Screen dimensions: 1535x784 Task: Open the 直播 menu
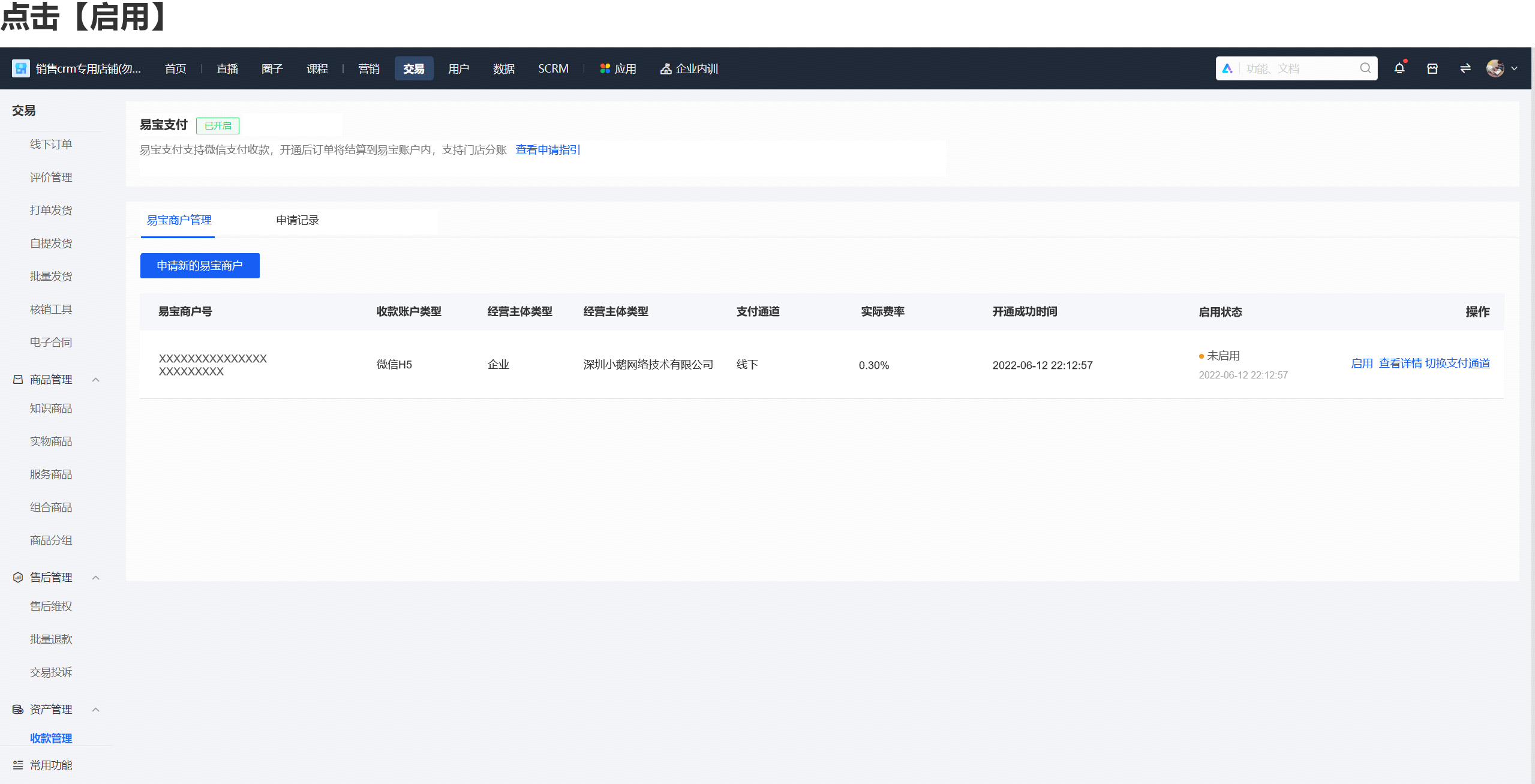227,68
